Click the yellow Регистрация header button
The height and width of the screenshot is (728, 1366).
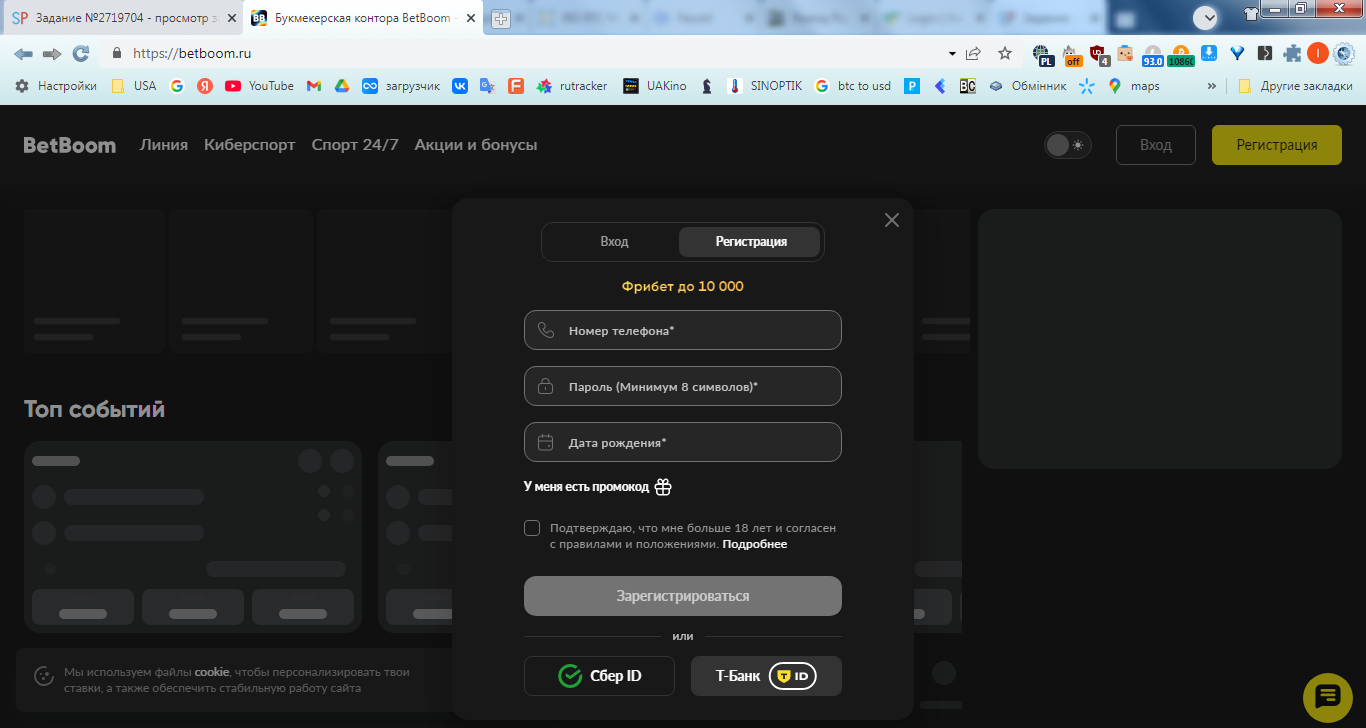[x=1277, y=145]
